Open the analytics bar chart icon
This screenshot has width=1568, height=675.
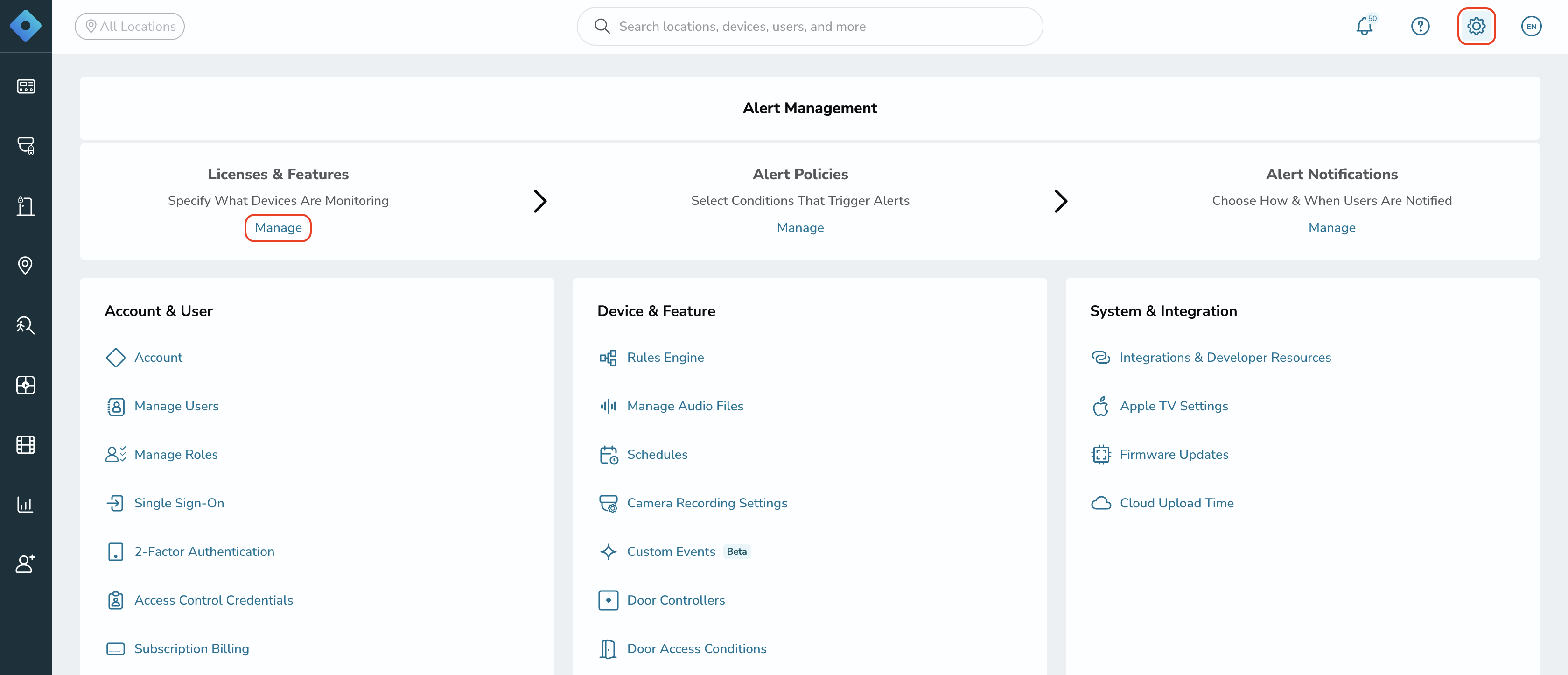point(26,505)
